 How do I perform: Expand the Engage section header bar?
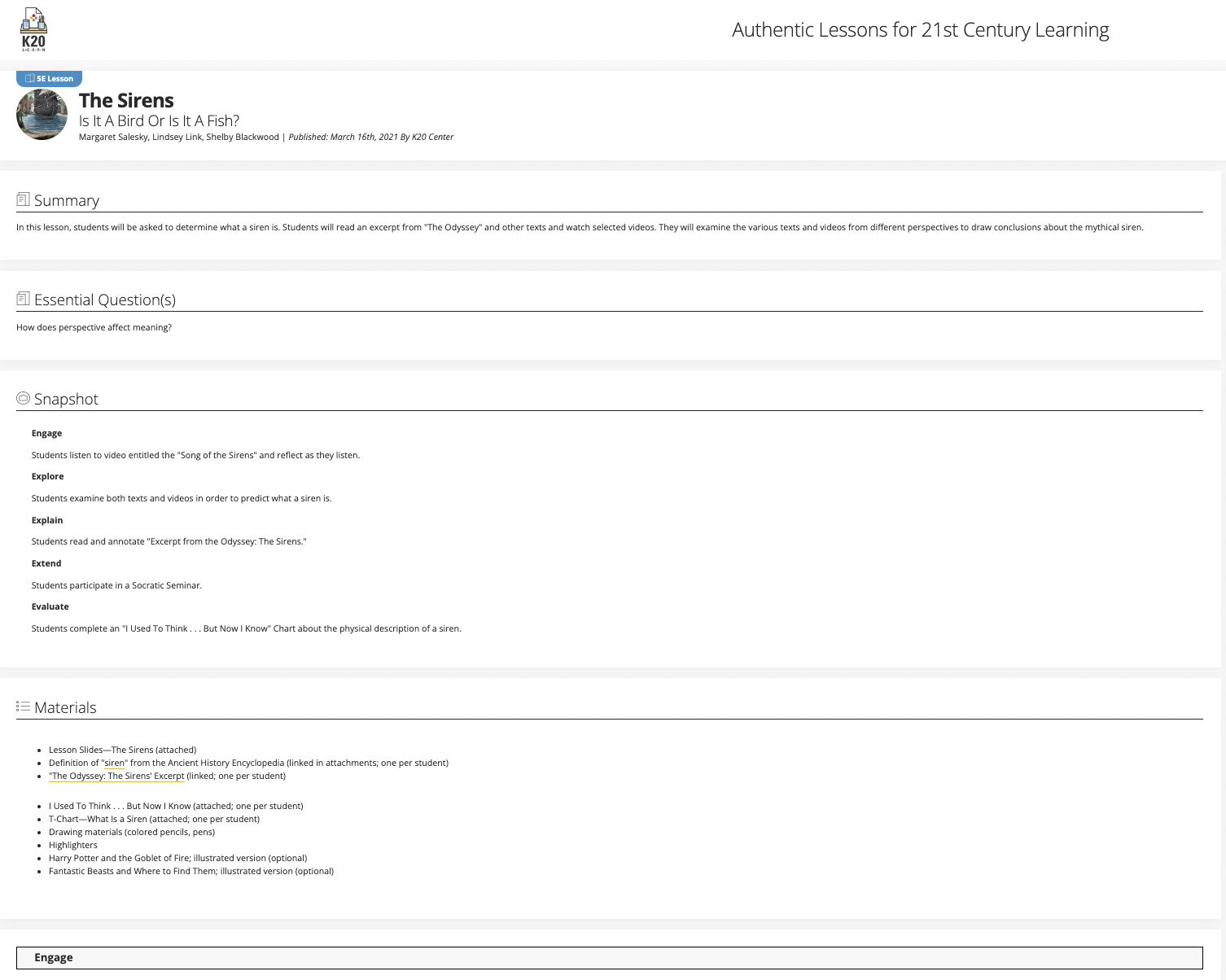pos(609,957)
